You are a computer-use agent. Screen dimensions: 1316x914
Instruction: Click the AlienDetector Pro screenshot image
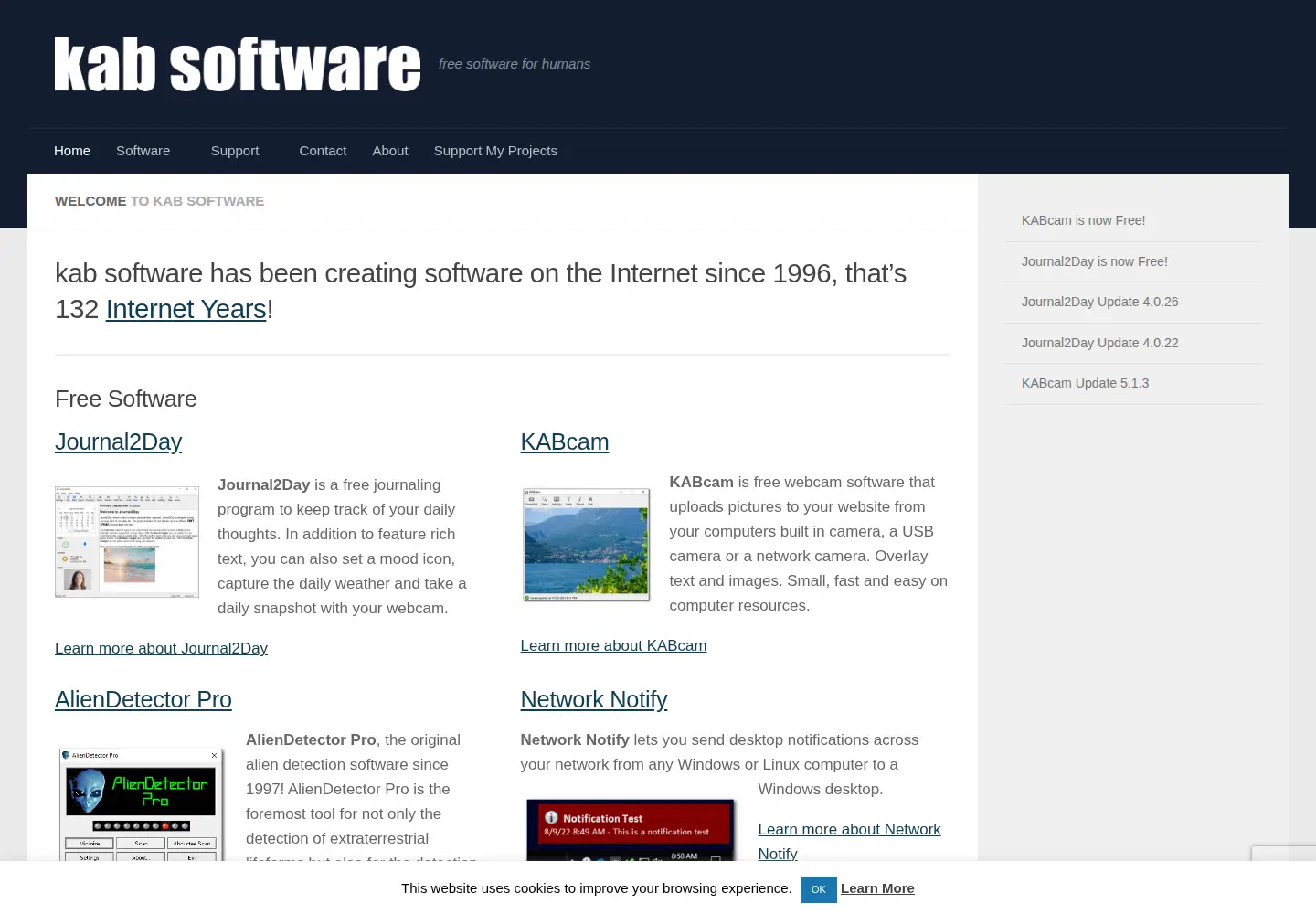pyautogui.click(x=142, y=804)
